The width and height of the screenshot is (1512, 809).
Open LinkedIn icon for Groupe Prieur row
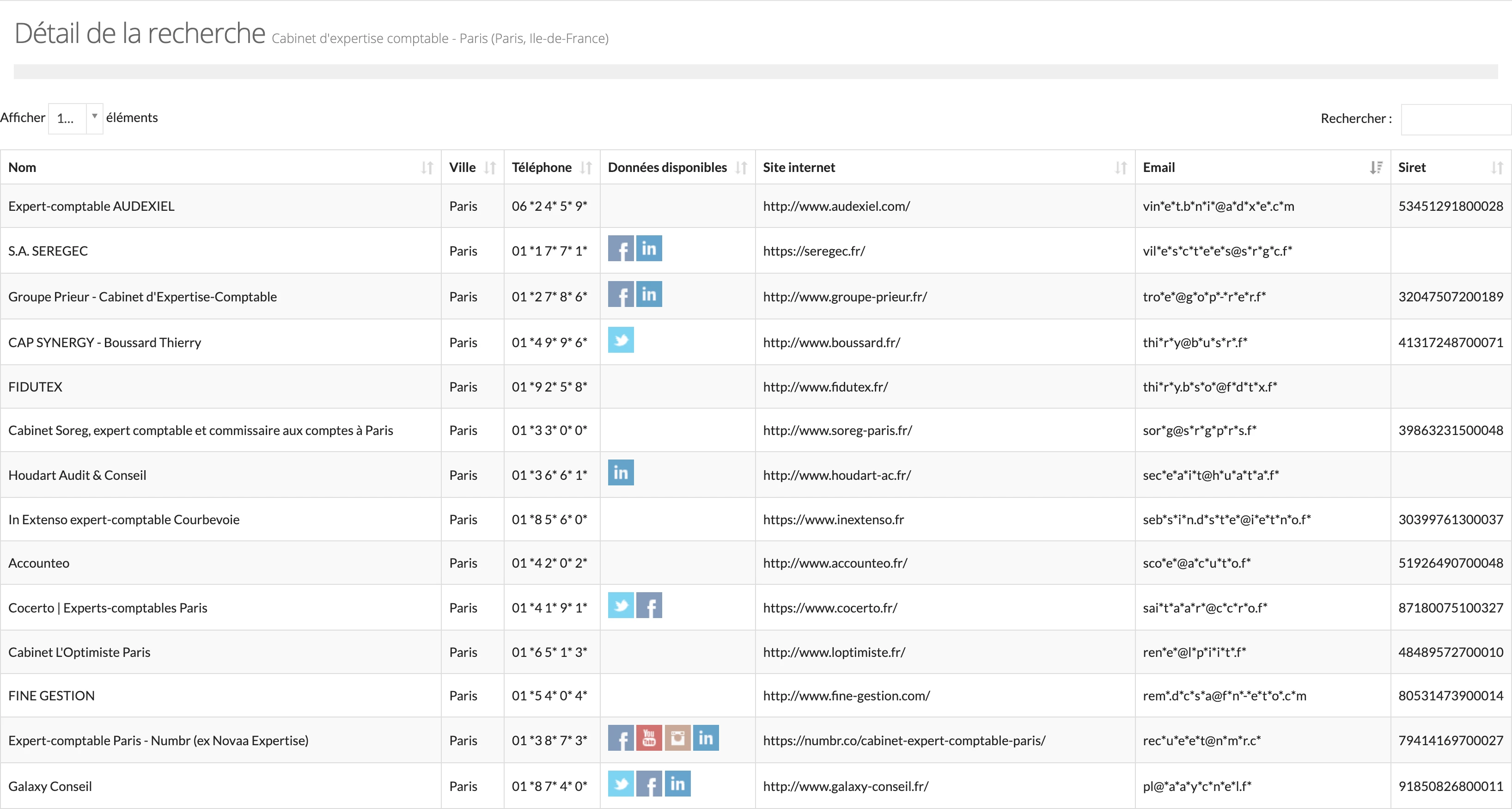[x=649, y=294]
